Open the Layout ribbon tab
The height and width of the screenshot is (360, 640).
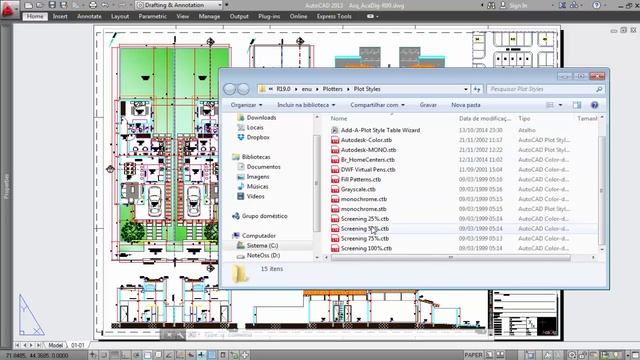tap(120, 16)
